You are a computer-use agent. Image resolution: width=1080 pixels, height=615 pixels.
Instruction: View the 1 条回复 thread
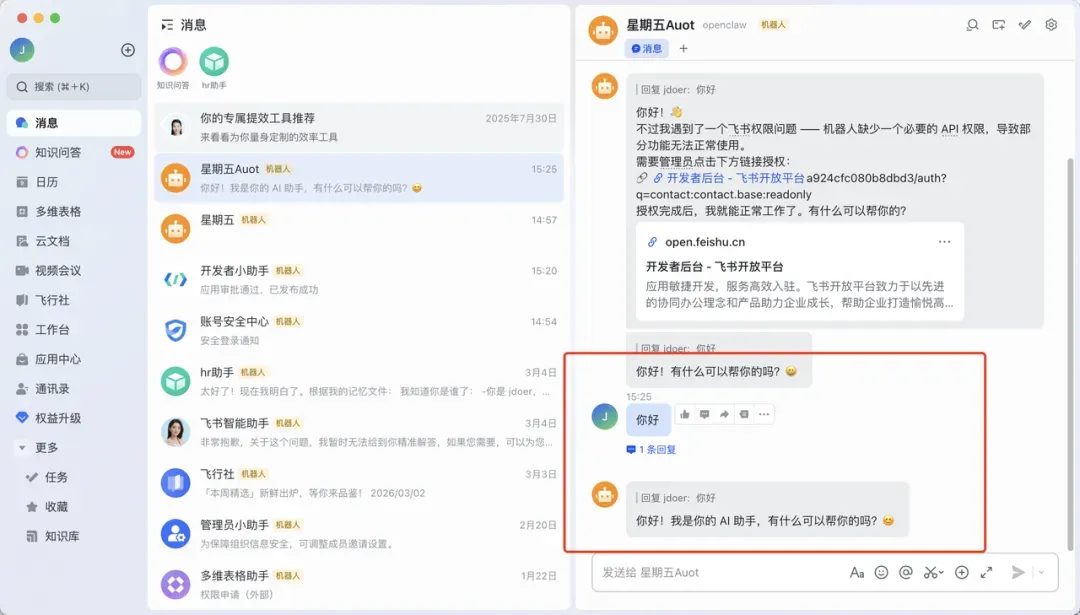pos(651,450)
